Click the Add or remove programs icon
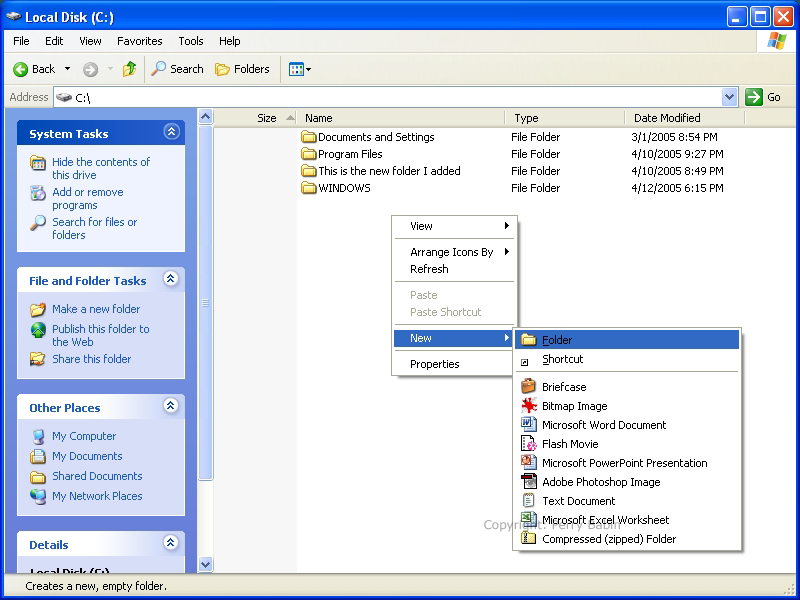800x600 pixels. (38, 193)
